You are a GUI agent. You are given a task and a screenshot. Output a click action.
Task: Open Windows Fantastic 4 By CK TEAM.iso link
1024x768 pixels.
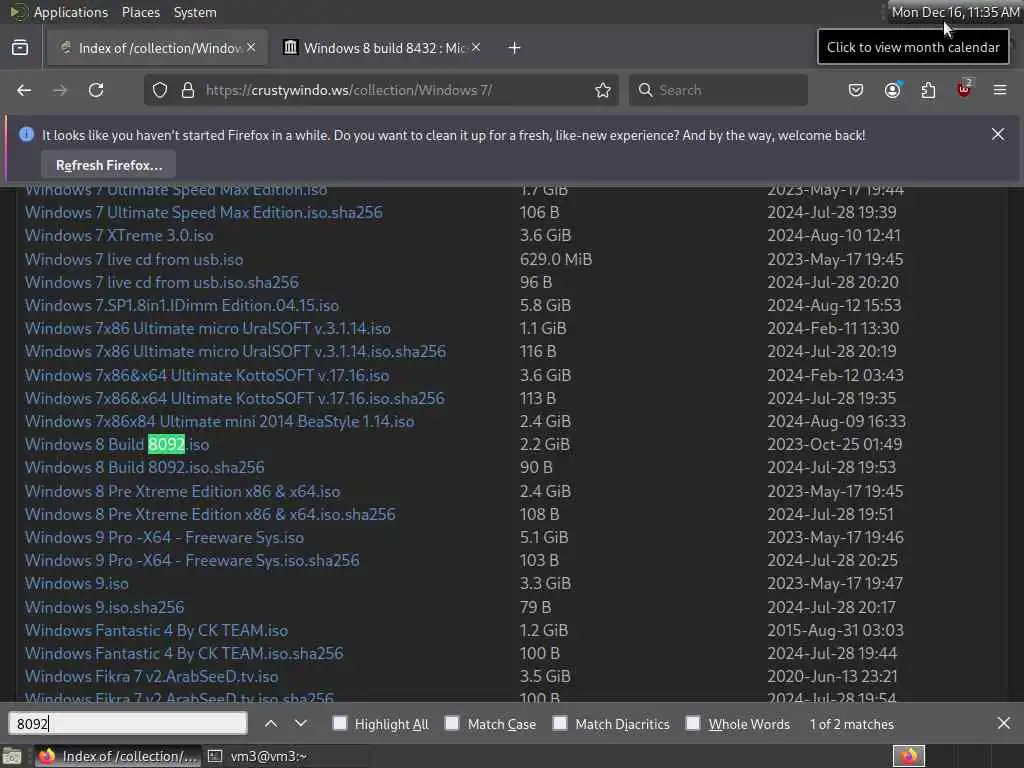coord(156,631)
